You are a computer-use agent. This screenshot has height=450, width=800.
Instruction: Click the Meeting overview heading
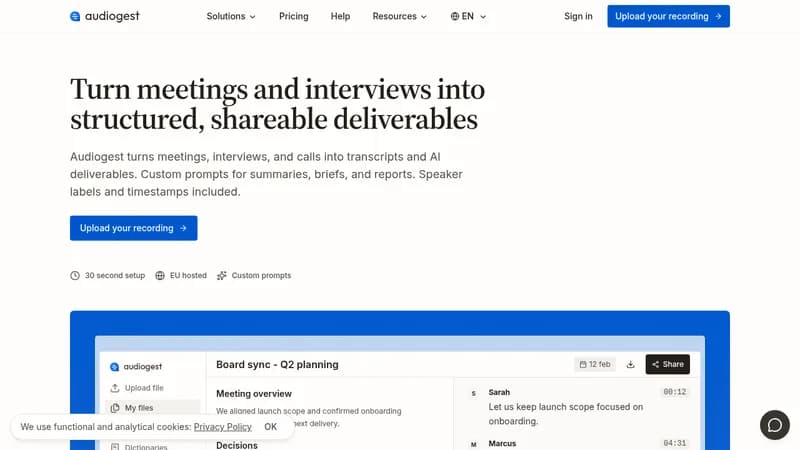pyautogui.click(x=254, y=393)
